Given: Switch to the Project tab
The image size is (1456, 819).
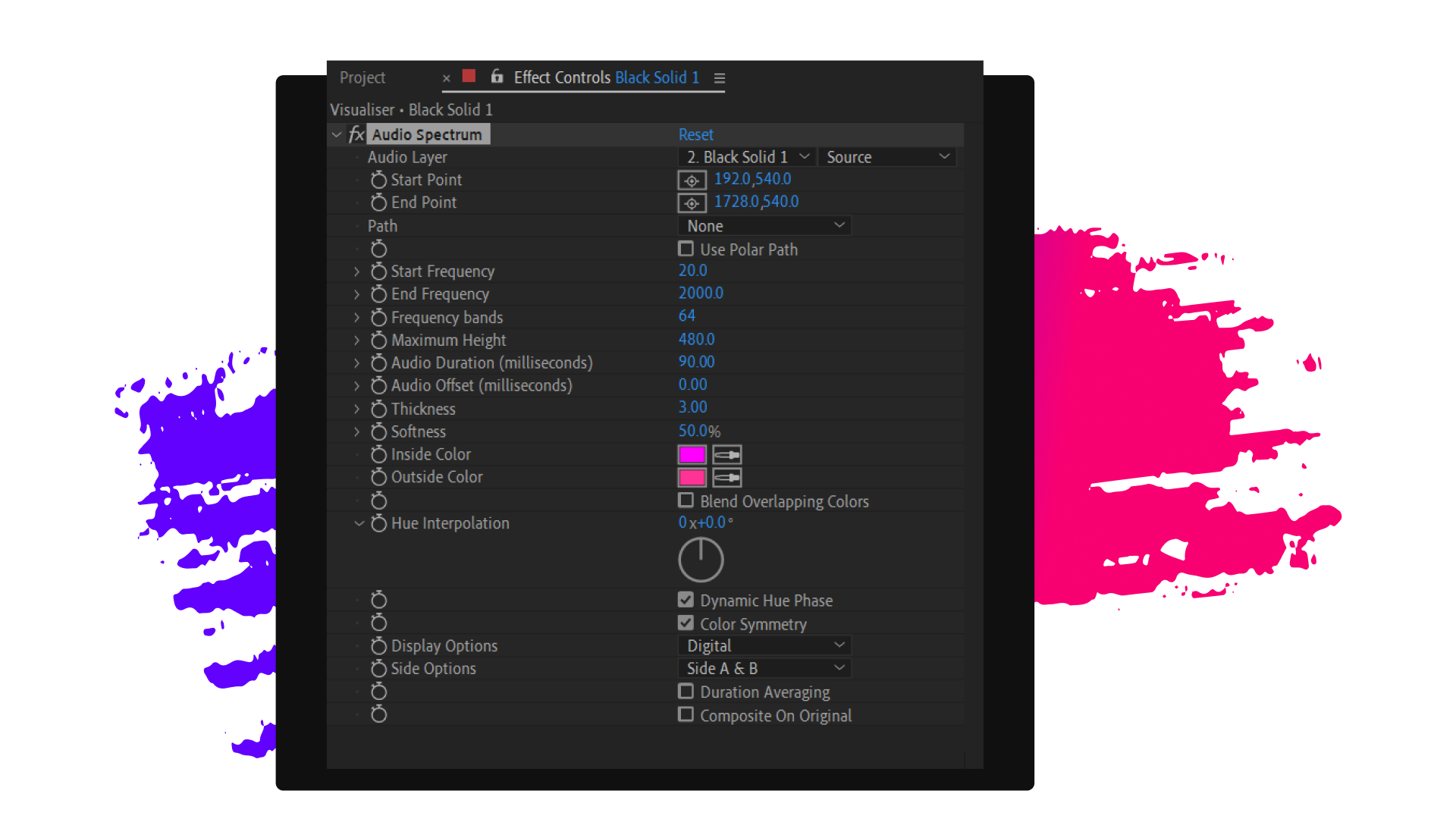Looking at the screenshot, I should 362,77.
